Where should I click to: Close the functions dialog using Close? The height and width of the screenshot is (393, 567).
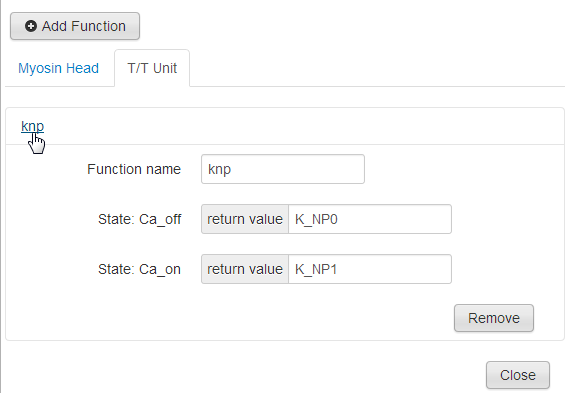coord(517,375)
